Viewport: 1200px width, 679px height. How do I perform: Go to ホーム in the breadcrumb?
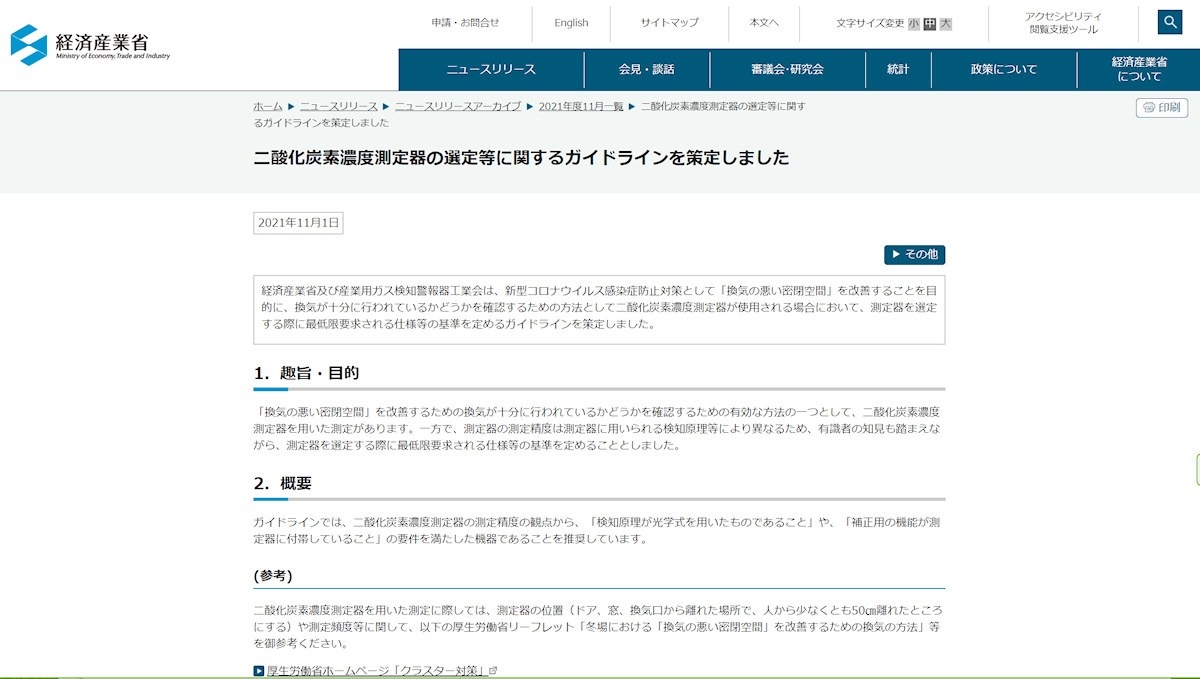point(267,106)
